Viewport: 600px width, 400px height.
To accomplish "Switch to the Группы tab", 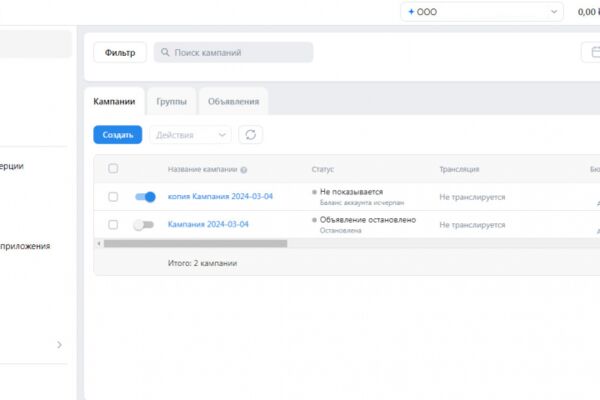I will pyautogui.click(x=171, y=101).
